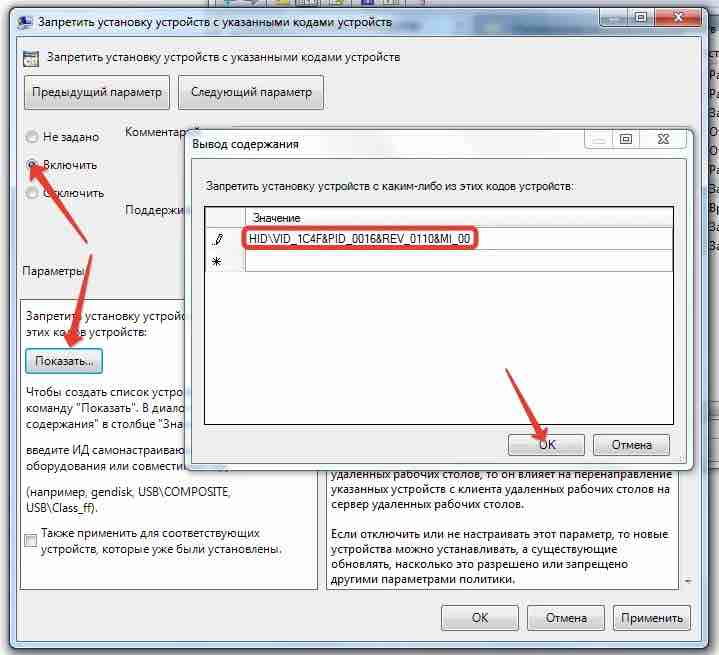Confirm with OK in the "Вывод содержания" dialog
719x655 pixels.
coord(547,445)
